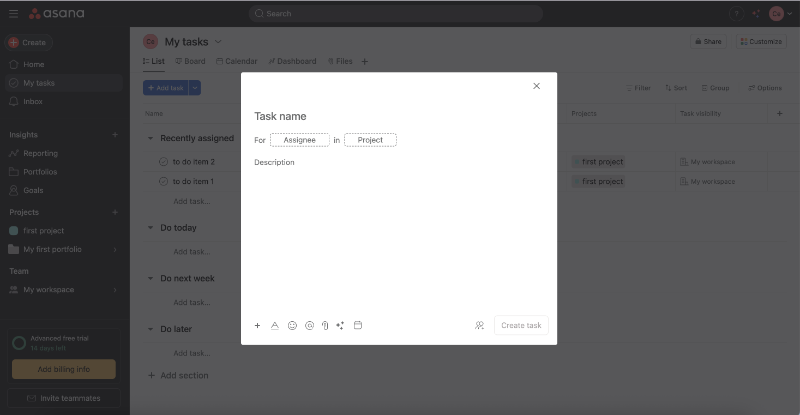Collapse the Do next week section
The width and height of the screenshot is (800, 415).
point(151,278)
